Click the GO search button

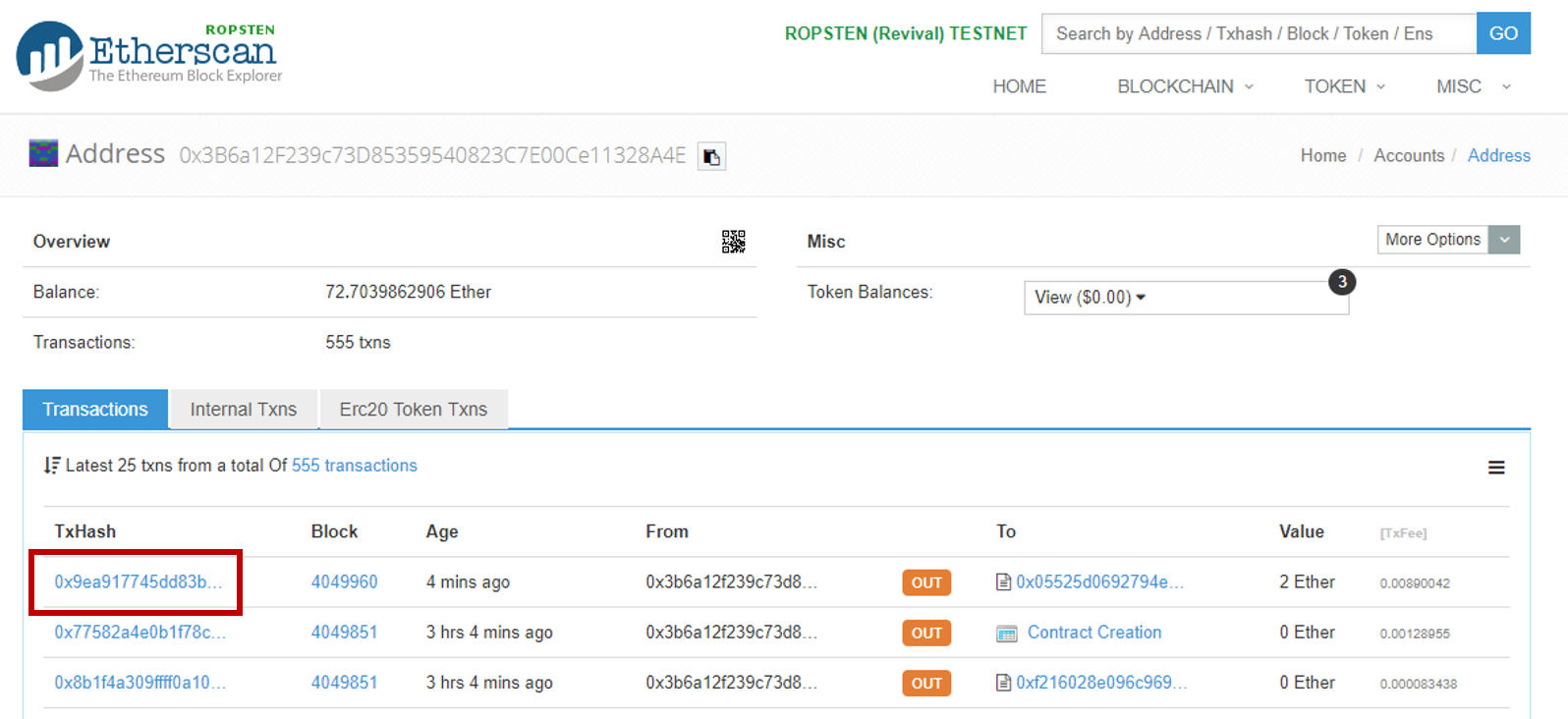[1503, 33]
